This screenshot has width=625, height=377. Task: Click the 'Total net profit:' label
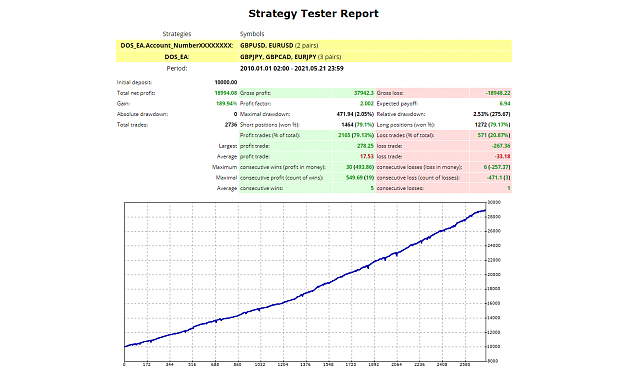(136, 93)
